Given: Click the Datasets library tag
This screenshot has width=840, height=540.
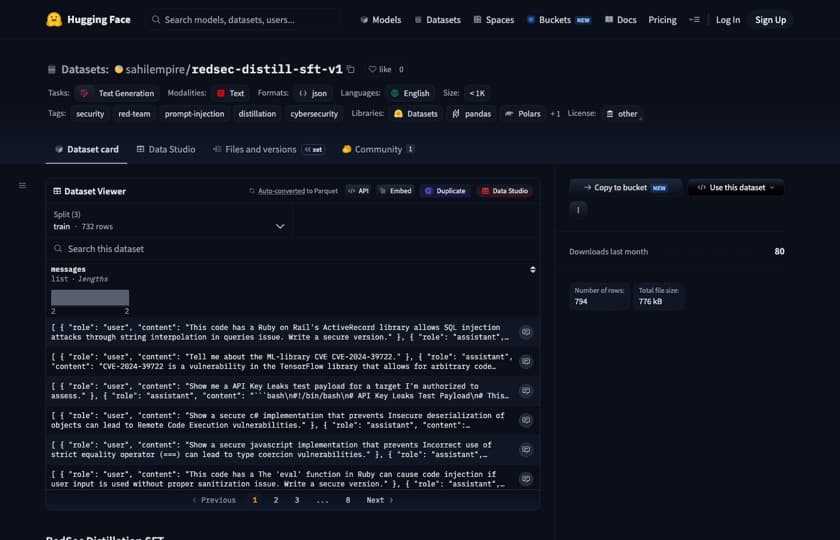Looking at the screenshot, I should point(416,114).
